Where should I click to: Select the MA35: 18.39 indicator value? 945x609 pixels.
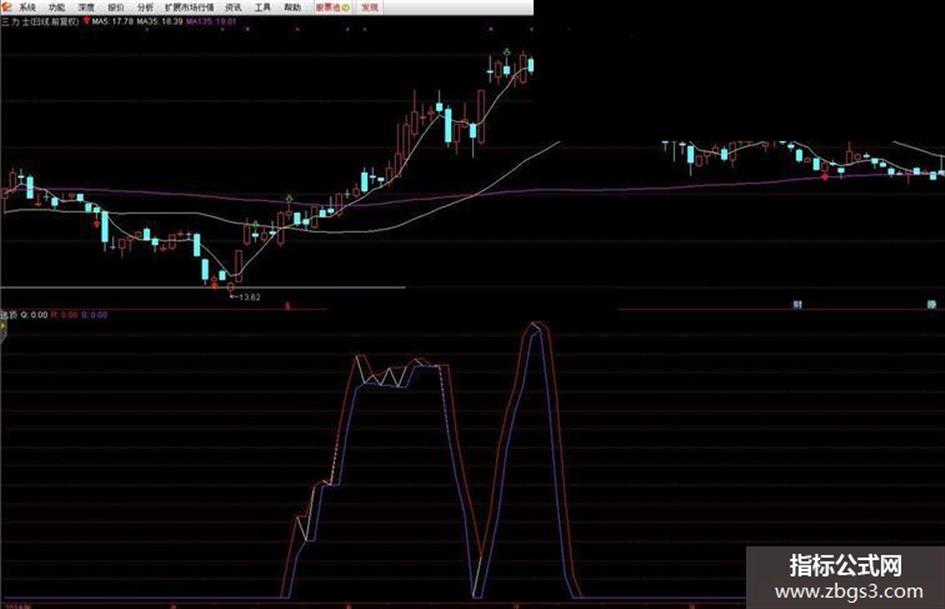point(160,22)
